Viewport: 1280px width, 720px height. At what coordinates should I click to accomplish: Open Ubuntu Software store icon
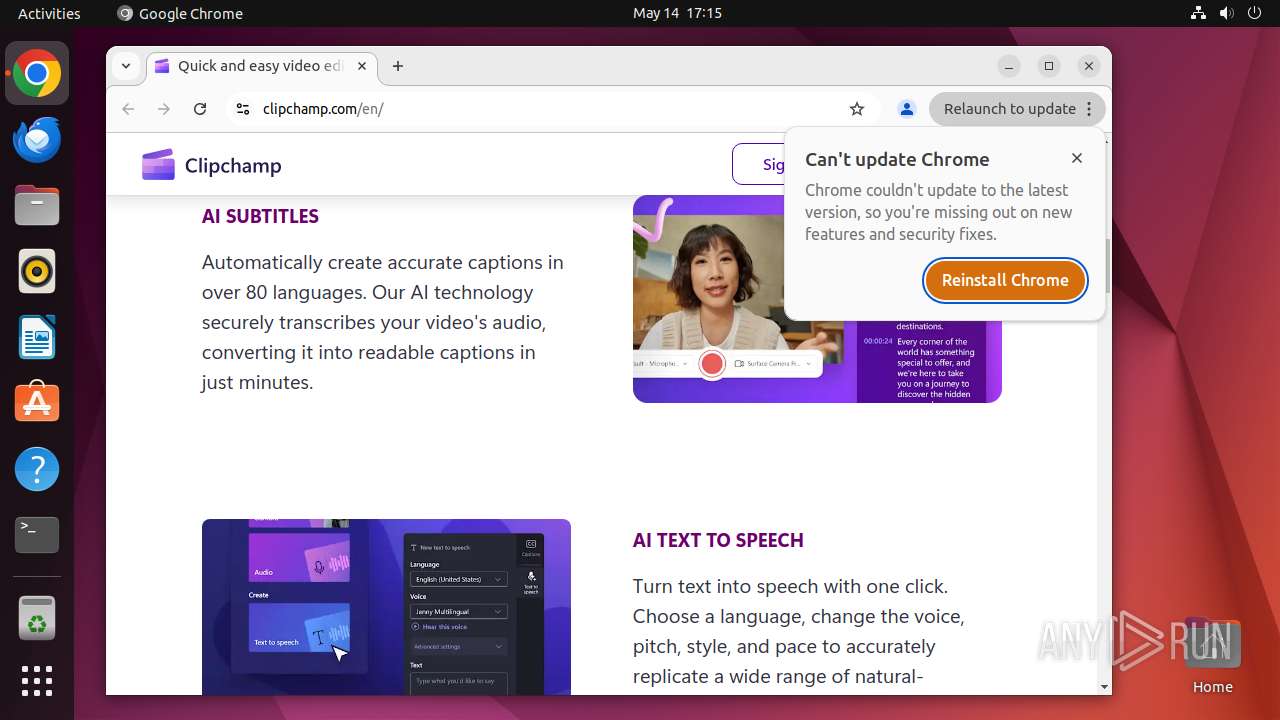click(x=37, y=403)
